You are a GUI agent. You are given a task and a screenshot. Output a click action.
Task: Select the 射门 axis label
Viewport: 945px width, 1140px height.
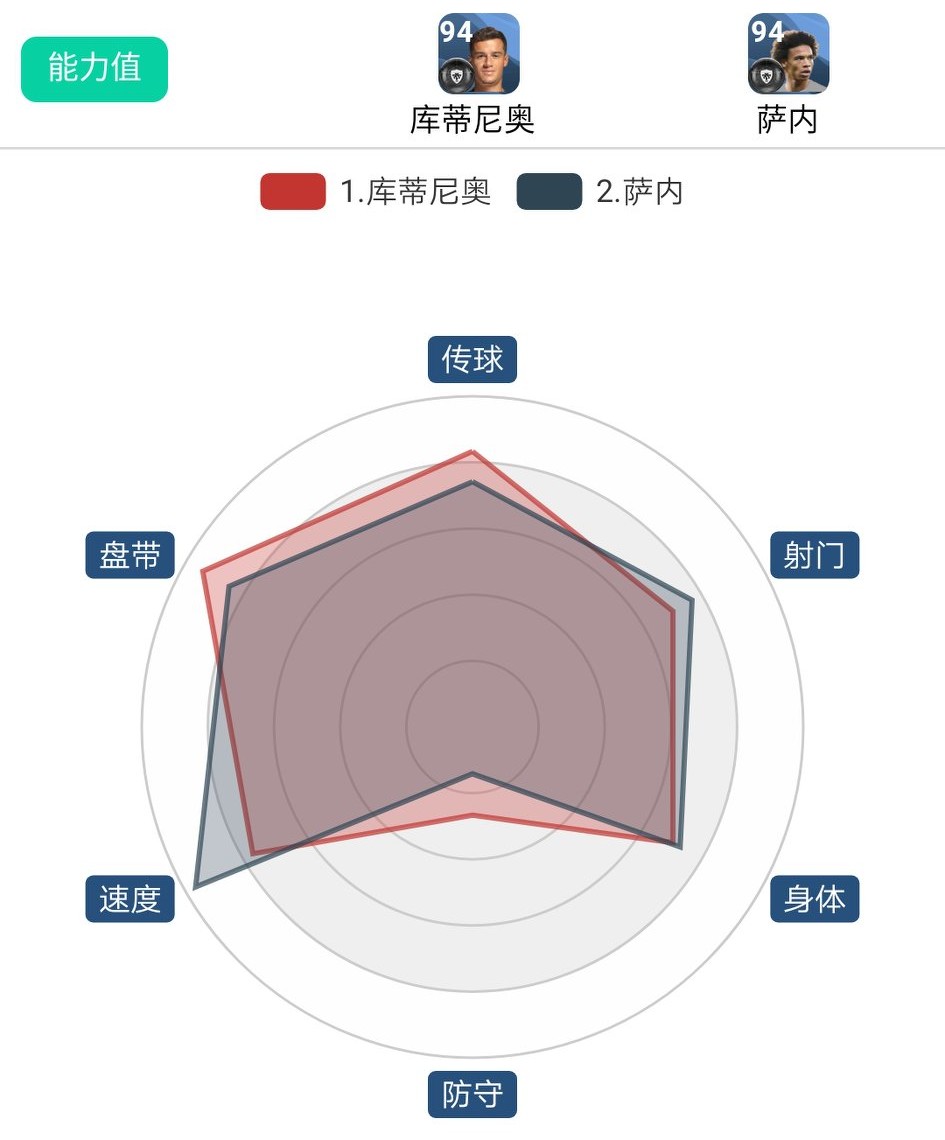(x=814, y=555)
